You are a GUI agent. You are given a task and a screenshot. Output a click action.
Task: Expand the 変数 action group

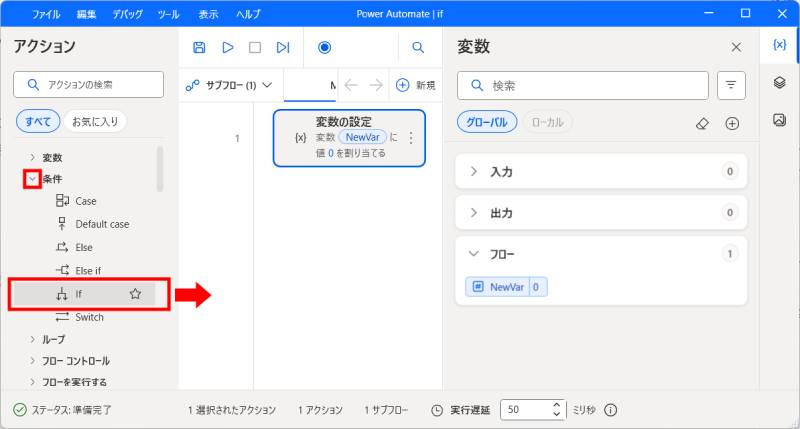(x=33, y=157)
